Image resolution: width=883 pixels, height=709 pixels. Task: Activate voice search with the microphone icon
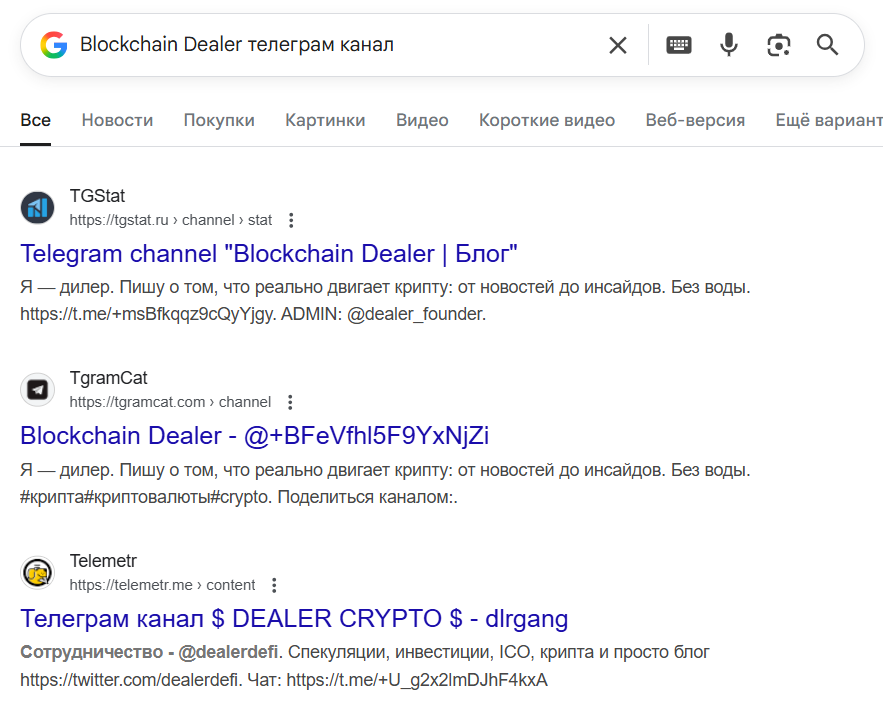[x=728, y=44]
